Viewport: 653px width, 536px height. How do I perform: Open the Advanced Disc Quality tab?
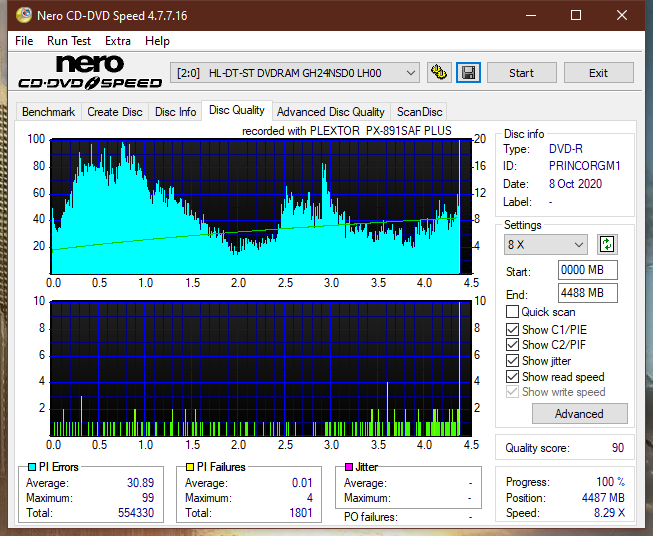(331, 112)
